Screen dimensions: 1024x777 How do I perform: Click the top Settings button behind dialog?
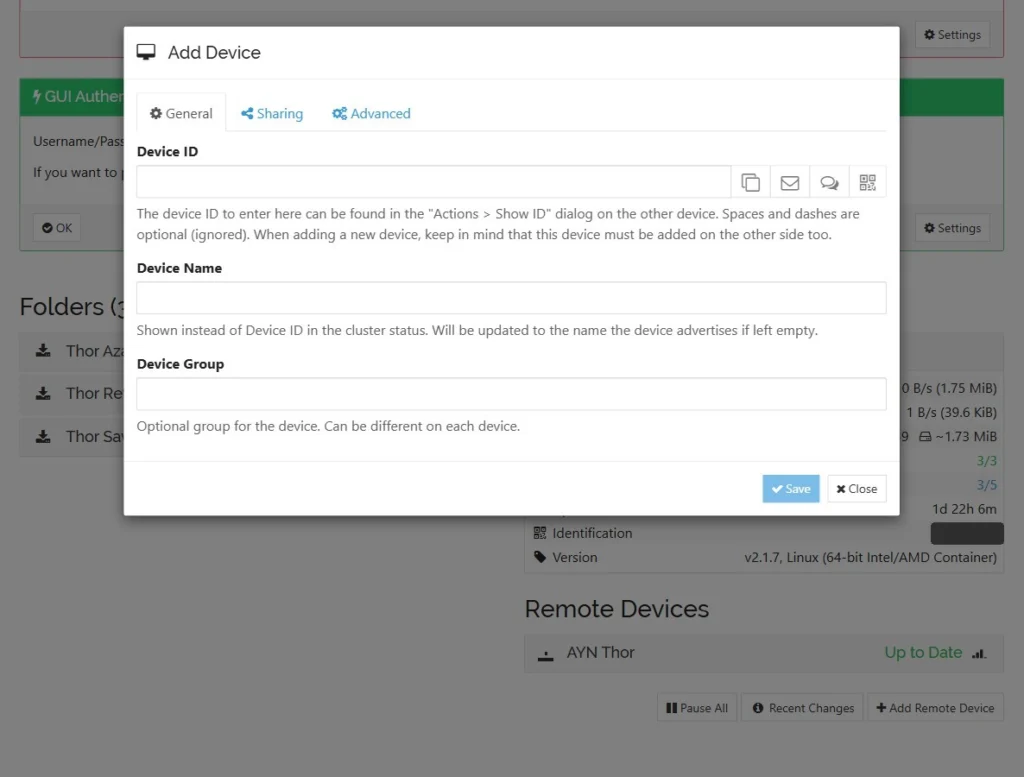[x=952, y=35]
